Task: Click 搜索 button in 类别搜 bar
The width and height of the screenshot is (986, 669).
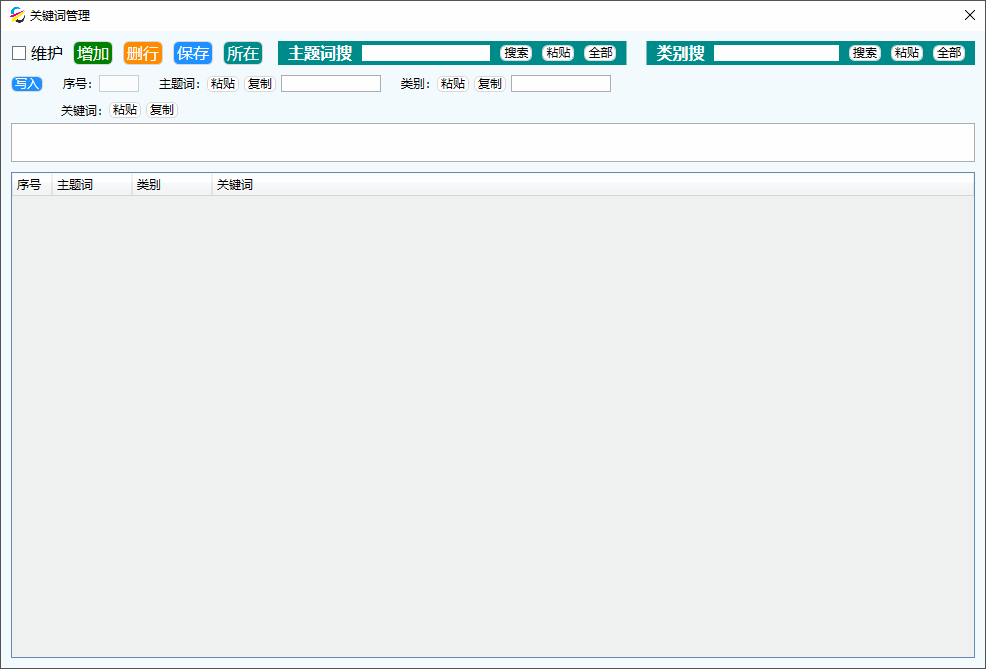Action: pos(865,53)
